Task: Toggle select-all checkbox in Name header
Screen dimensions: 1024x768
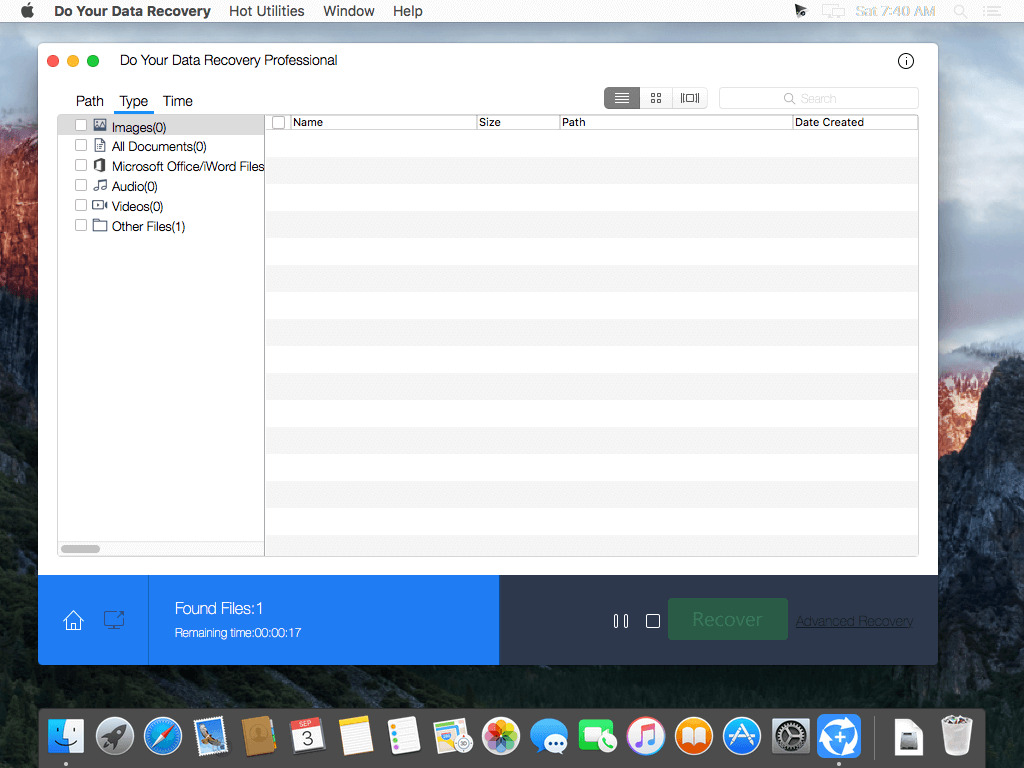Action: click(279, 122)
